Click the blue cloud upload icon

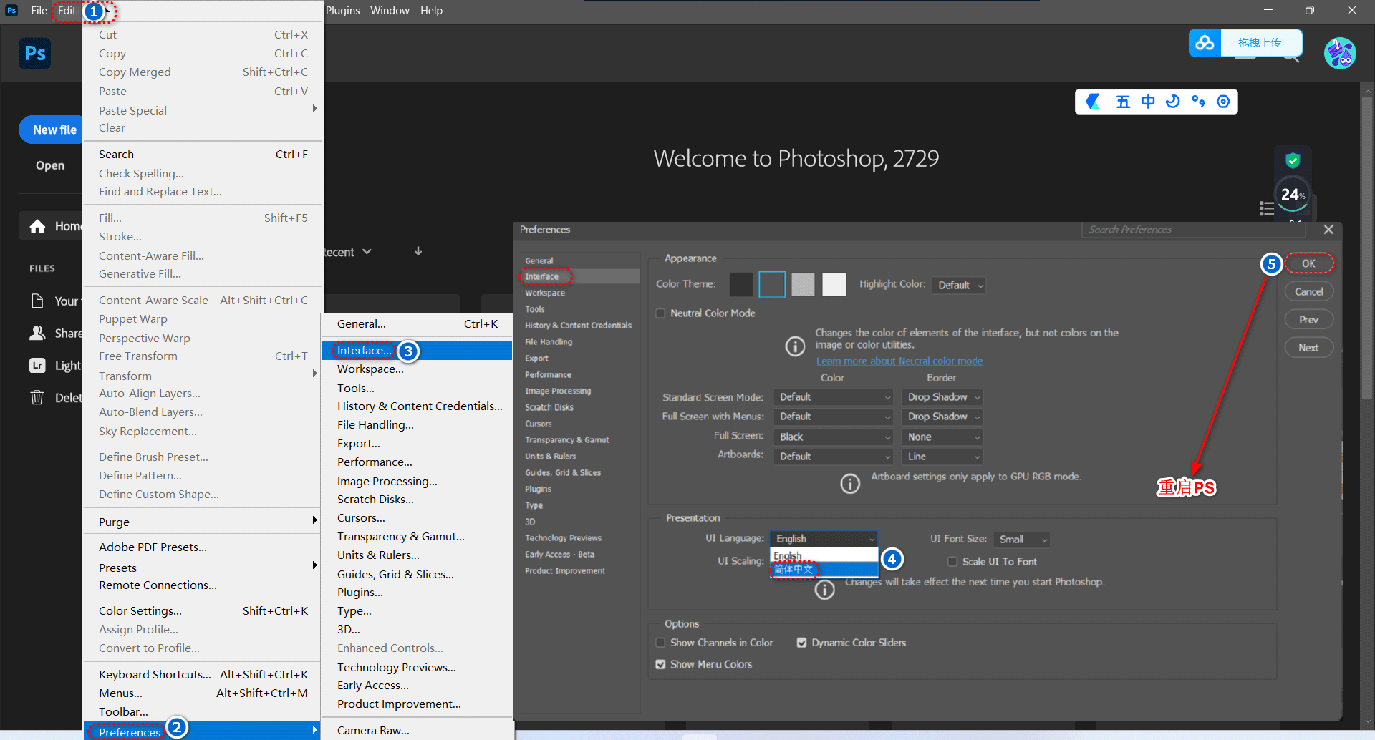tap(1205, 43)
